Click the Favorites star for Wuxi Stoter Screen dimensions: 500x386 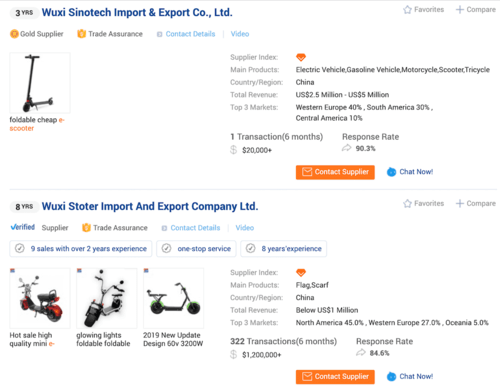407,204
